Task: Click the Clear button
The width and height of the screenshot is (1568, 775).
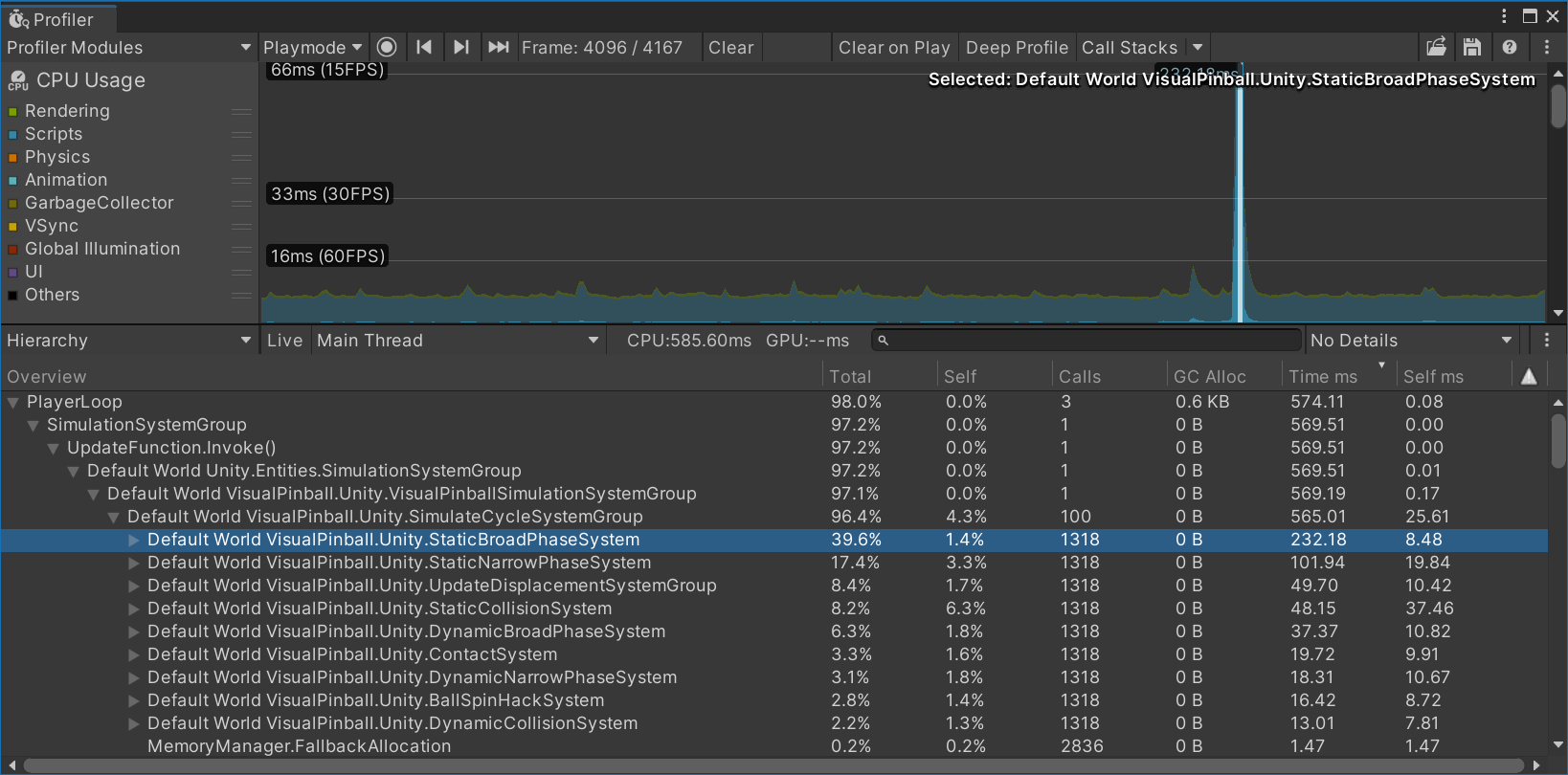Action: 730,47
